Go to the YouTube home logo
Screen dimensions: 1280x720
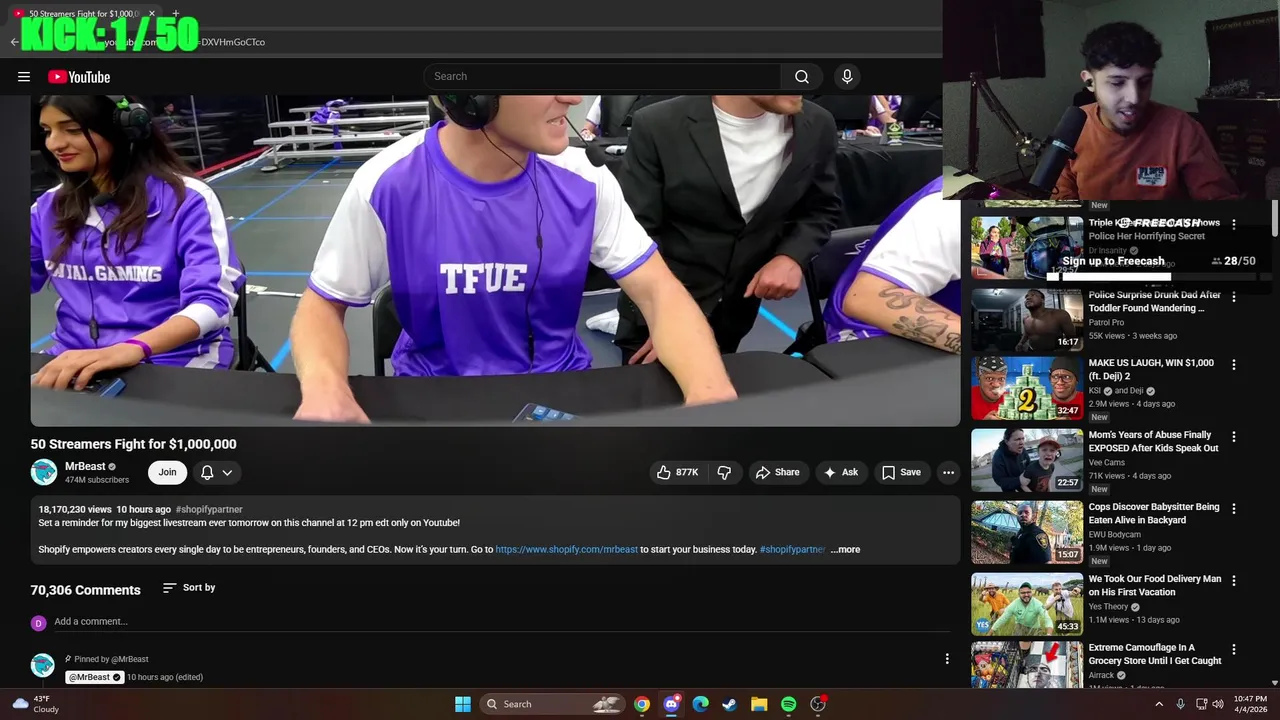click(79, 77)
